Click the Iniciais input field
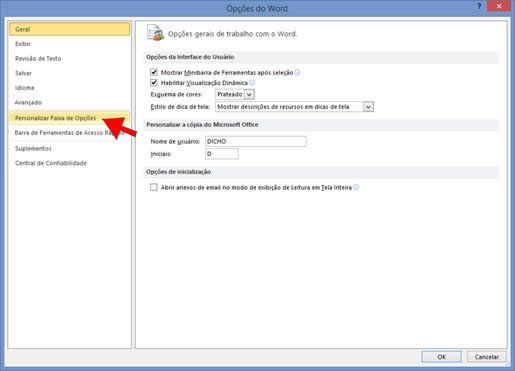Image resolution: width=515 pixels, height=371 pixels. click(x=222, y=154)
